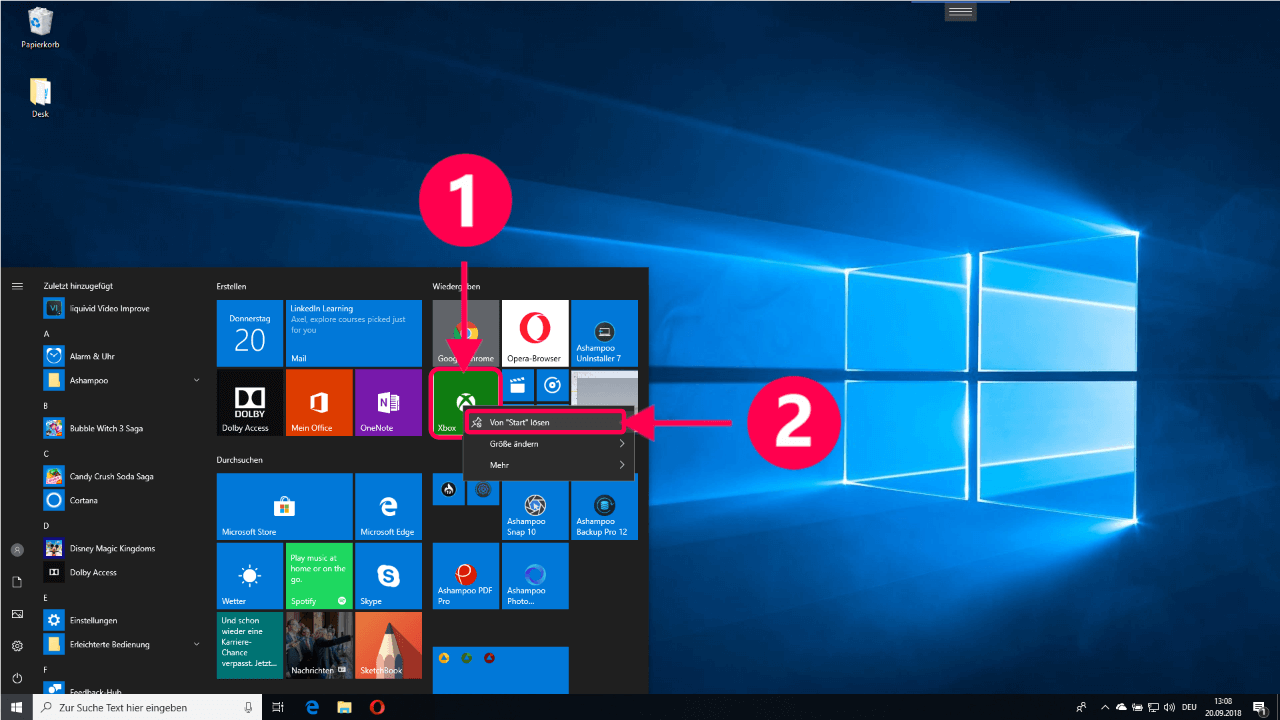This screenshot has height=720, width=1280.
Task: Open Settings gear in Start rail
Action: coord(17,646)
